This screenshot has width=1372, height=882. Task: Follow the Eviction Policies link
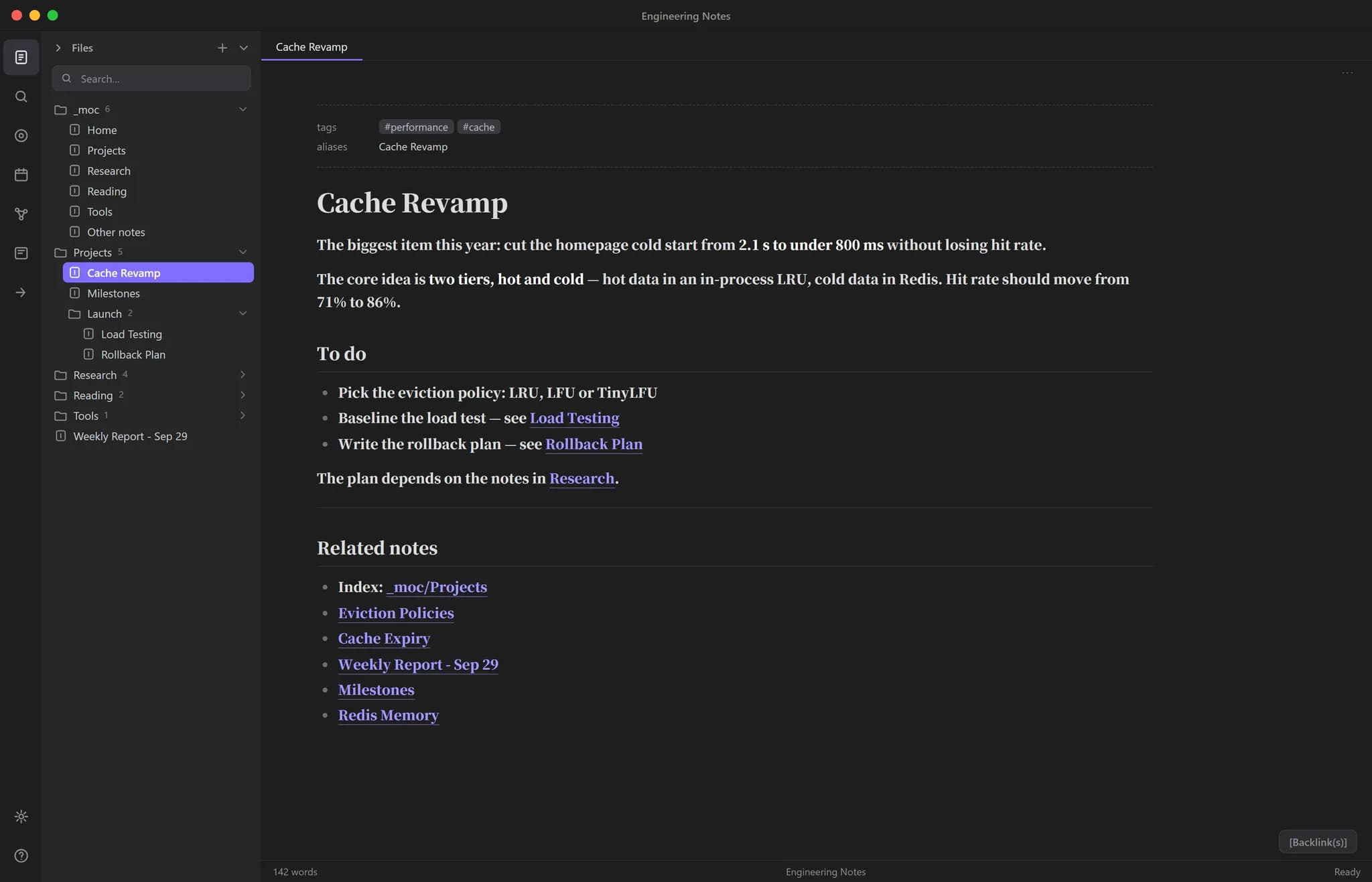396,613
